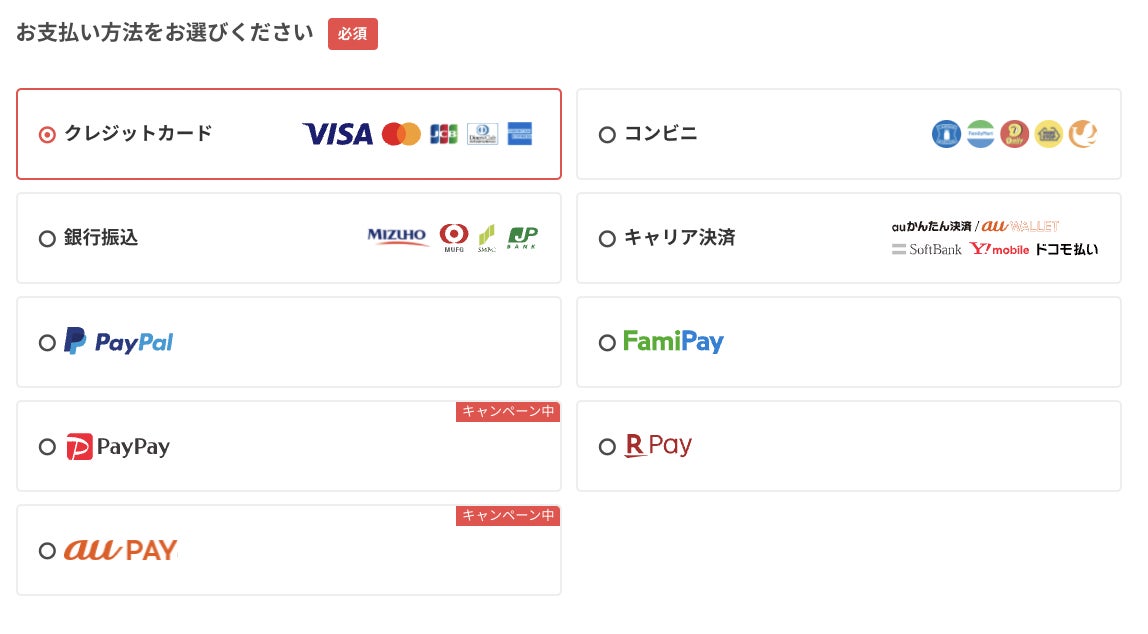Click the VISA card logo
1148x634 pixels.
pyautogui.click(x=337, y=134)
